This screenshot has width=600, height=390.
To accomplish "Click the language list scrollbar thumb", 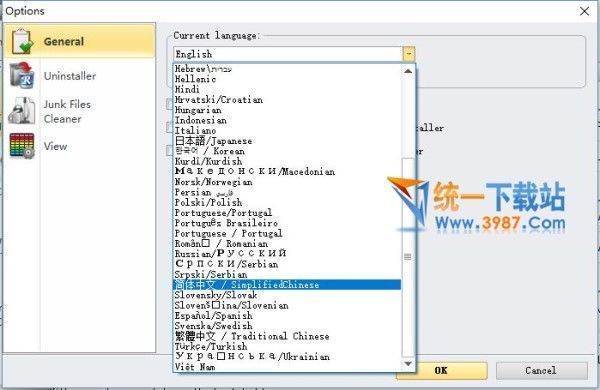I will [x=408, y=257].
